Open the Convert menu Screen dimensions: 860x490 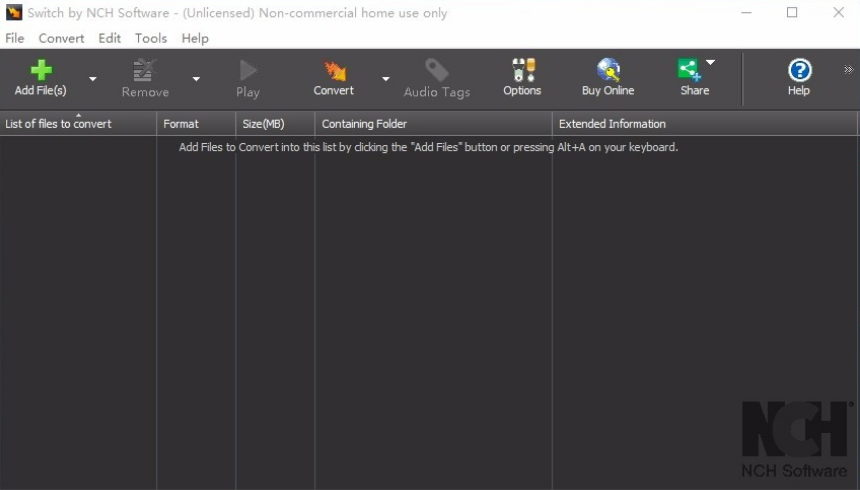[x=61, y=38]
